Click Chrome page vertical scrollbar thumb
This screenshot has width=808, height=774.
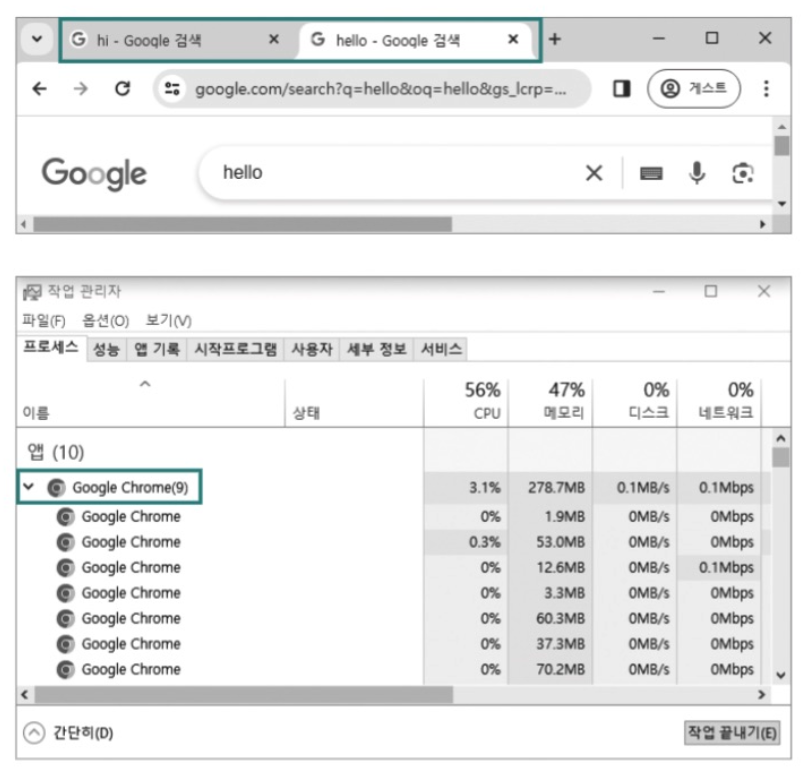coord(782,146)
